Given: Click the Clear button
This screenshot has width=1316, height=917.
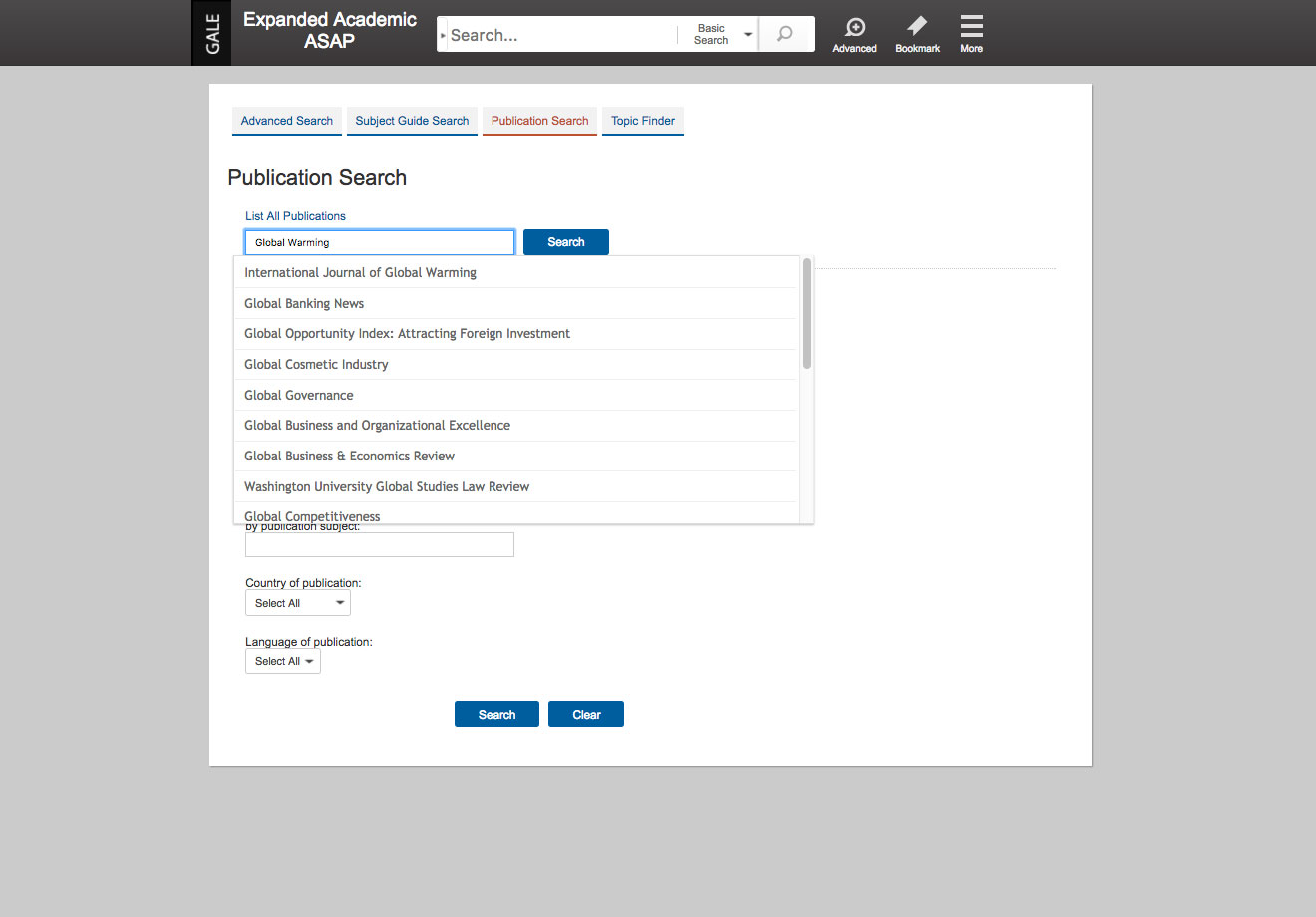Looking at the screenshot, I should (586, 714).
